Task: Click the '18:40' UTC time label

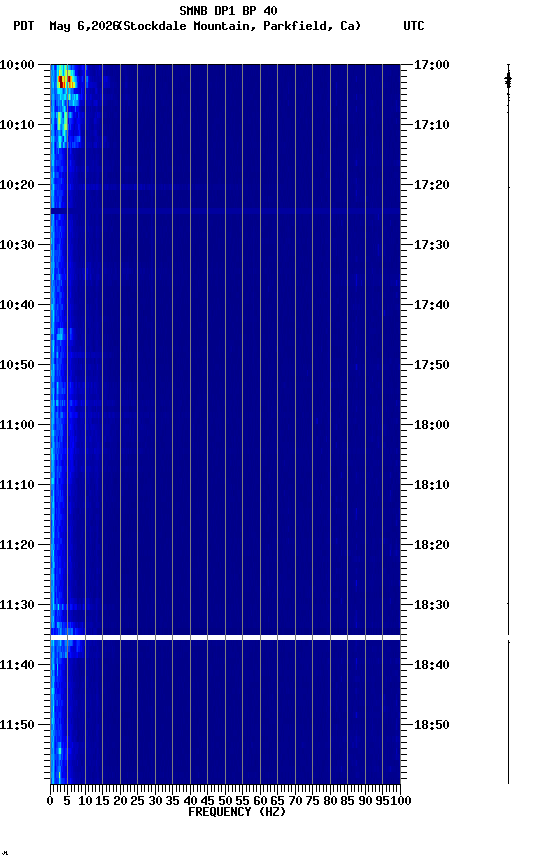Action: (432, 666)
